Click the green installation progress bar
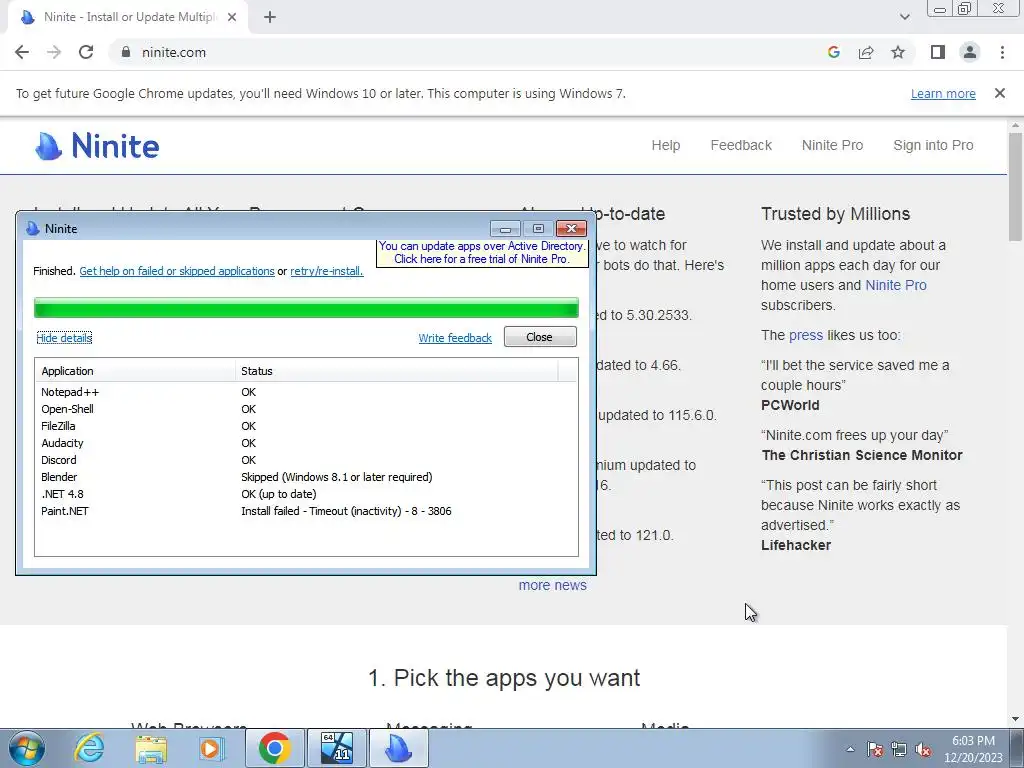The height and width of the screenshot is (768, 1024). [306, 308]
